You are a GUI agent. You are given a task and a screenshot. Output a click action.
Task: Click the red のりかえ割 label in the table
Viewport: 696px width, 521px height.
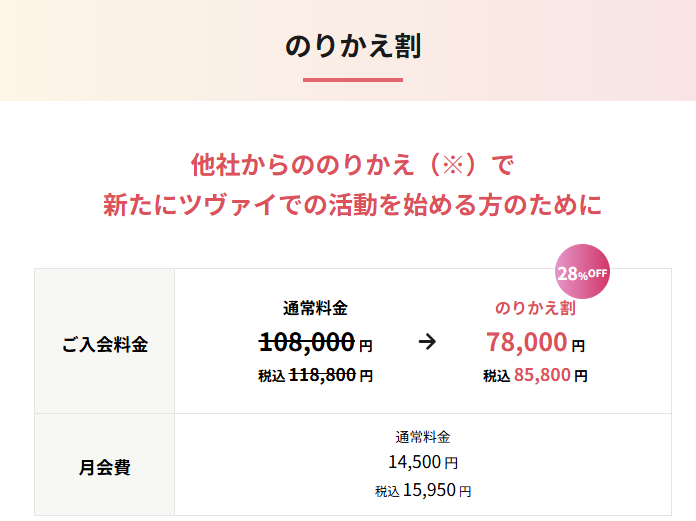coord(535,308)
